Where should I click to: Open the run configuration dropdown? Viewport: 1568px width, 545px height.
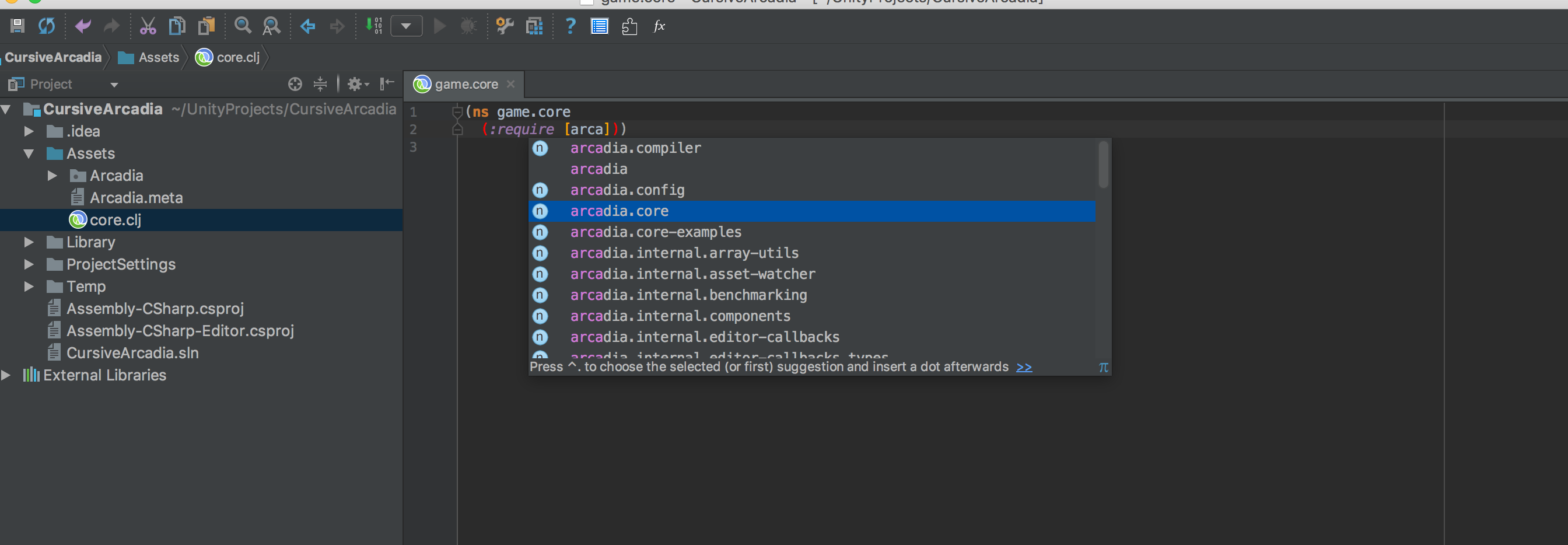[407, 26]
